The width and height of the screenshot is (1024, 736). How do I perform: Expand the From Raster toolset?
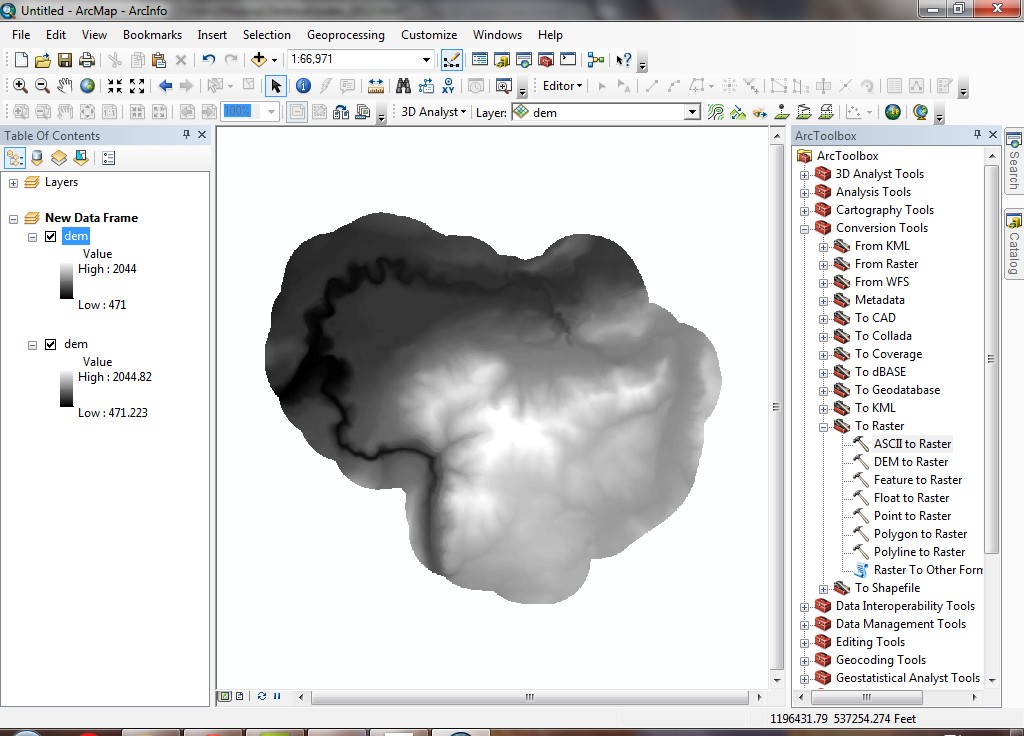tap(823, 264)
